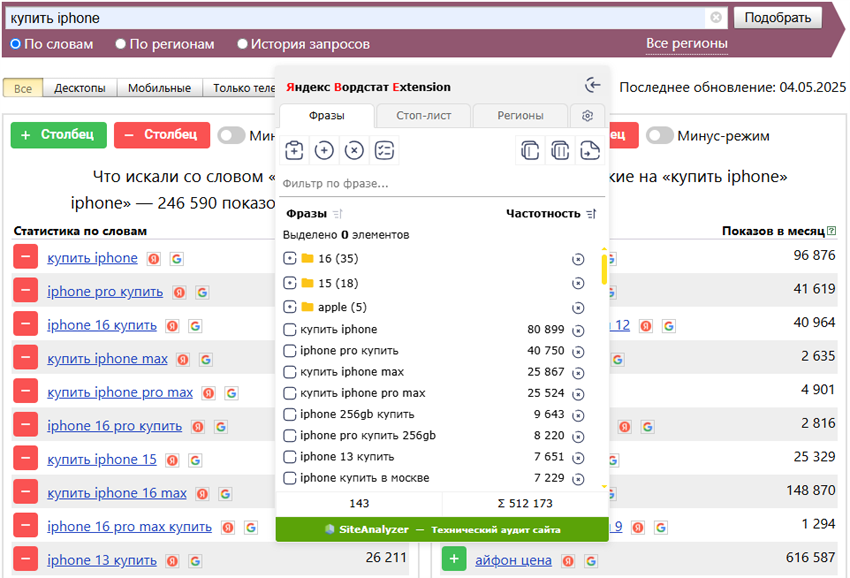Switch to the Фразы tab
The image size is (850, 578).
tap(326, 115)
